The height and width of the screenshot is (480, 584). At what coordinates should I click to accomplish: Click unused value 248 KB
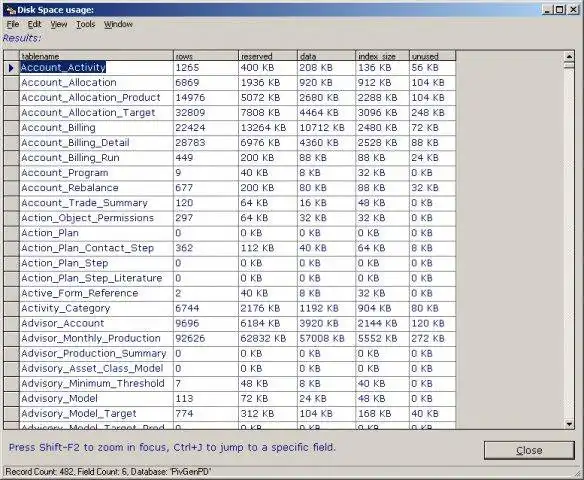(x=428, y=113)
